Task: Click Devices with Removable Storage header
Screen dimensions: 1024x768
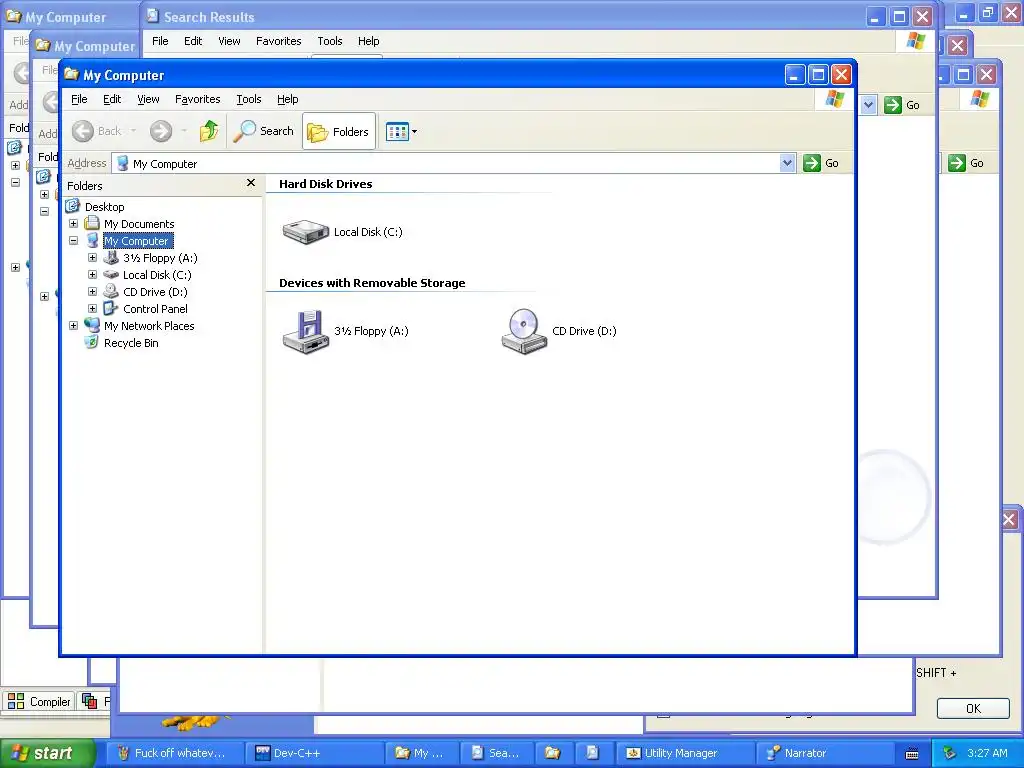Action: tap(372, 283)
